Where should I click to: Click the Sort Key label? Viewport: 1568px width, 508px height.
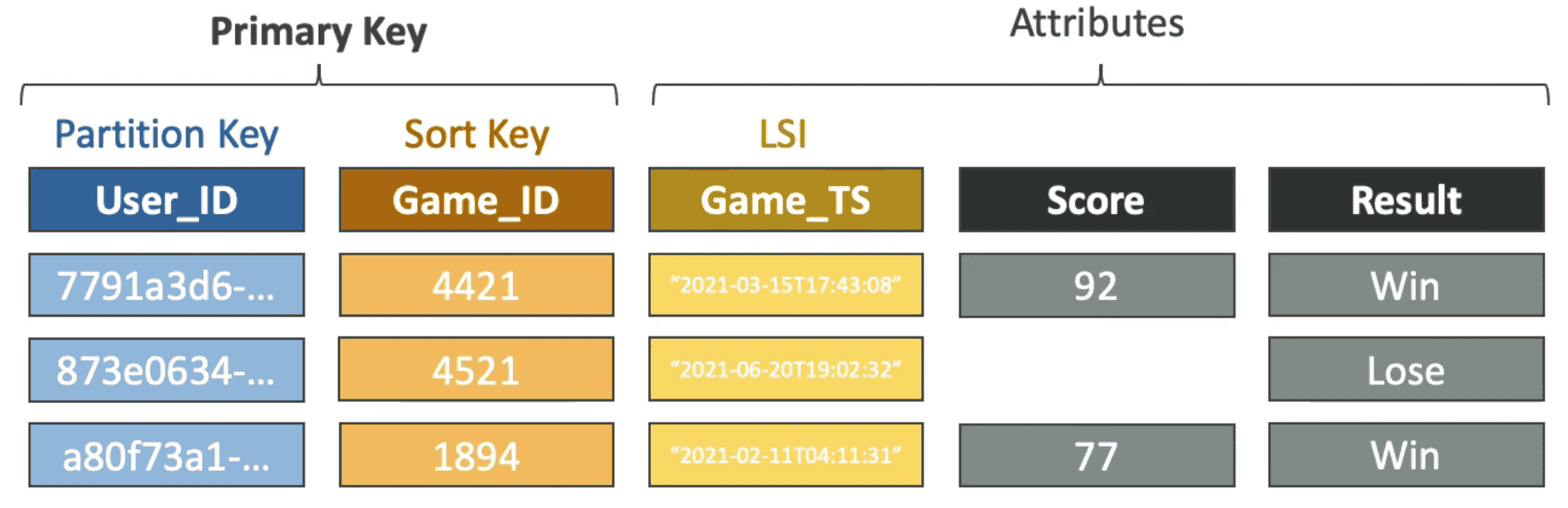(476, 135)
